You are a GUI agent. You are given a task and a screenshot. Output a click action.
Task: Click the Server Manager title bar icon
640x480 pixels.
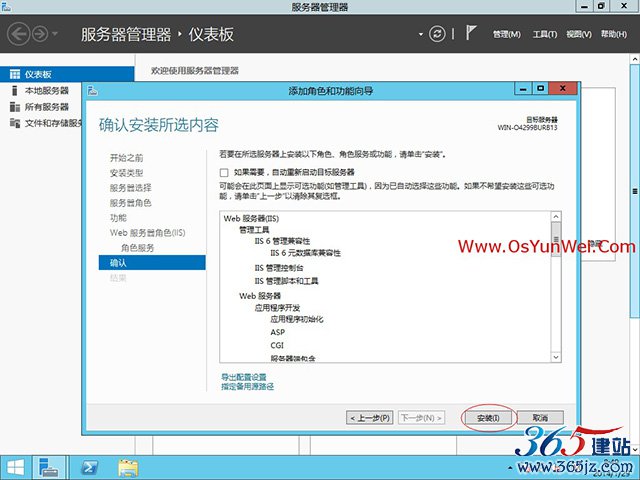click(x=6, y=7)
